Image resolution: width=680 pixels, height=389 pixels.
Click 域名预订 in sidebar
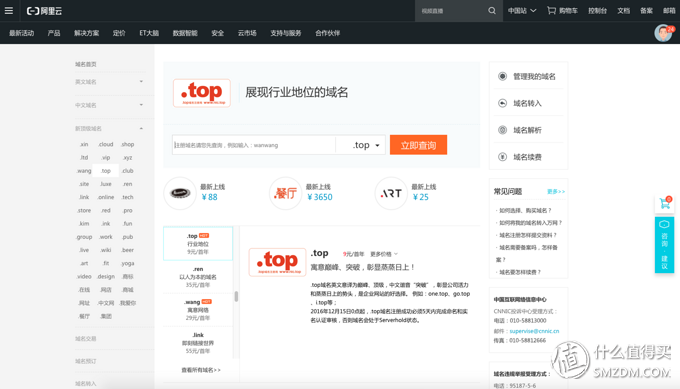tap(85, 361)
